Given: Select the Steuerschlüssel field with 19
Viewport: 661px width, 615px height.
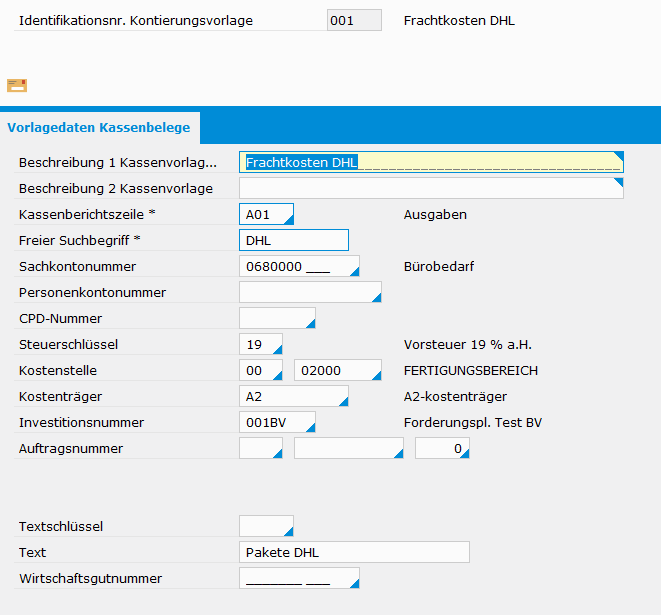Looking at the screenshot, I should 261,344.
